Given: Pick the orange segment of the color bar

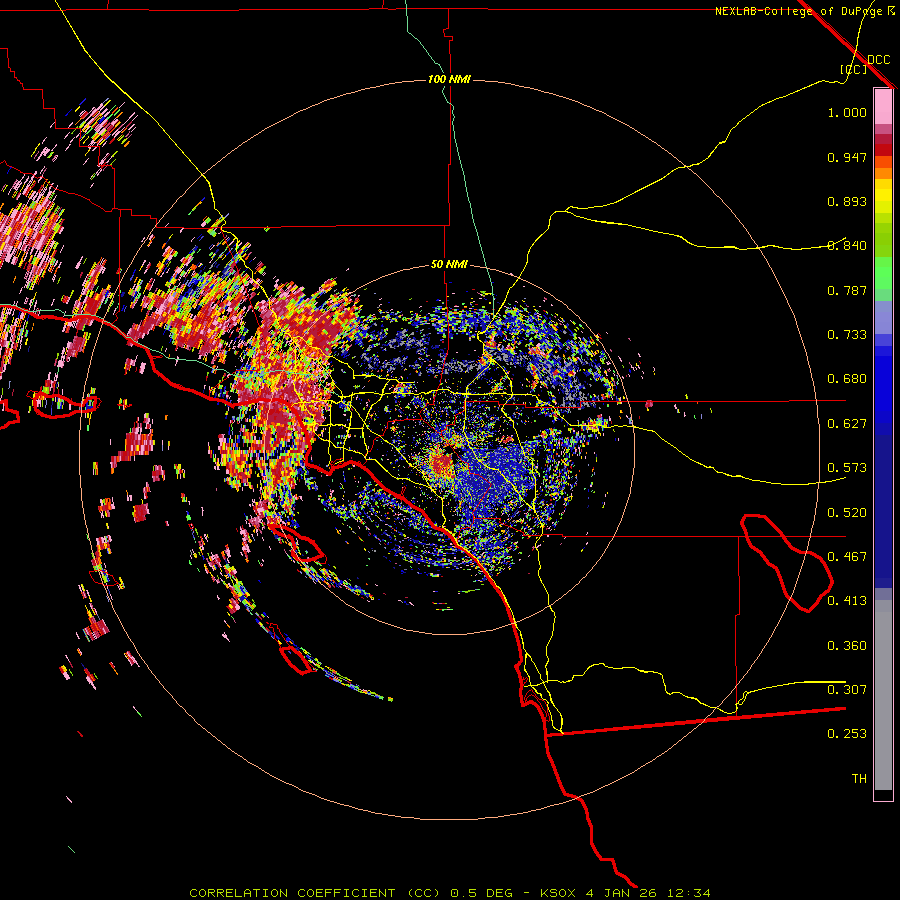Looking at the screenshot, I should coord(883,173).
